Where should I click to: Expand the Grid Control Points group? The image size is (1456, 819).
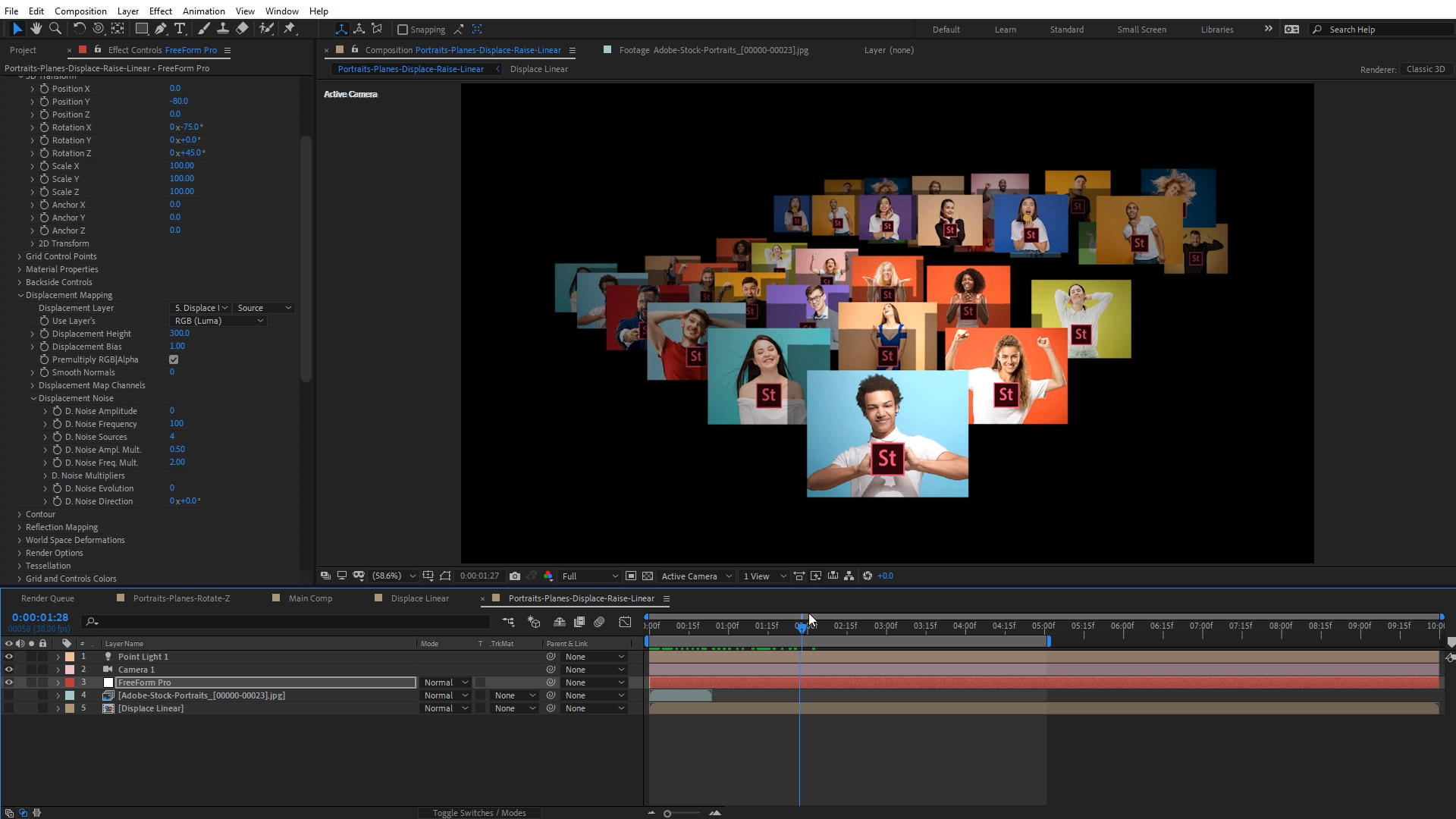pyautogui.click(x=20, y=256)
